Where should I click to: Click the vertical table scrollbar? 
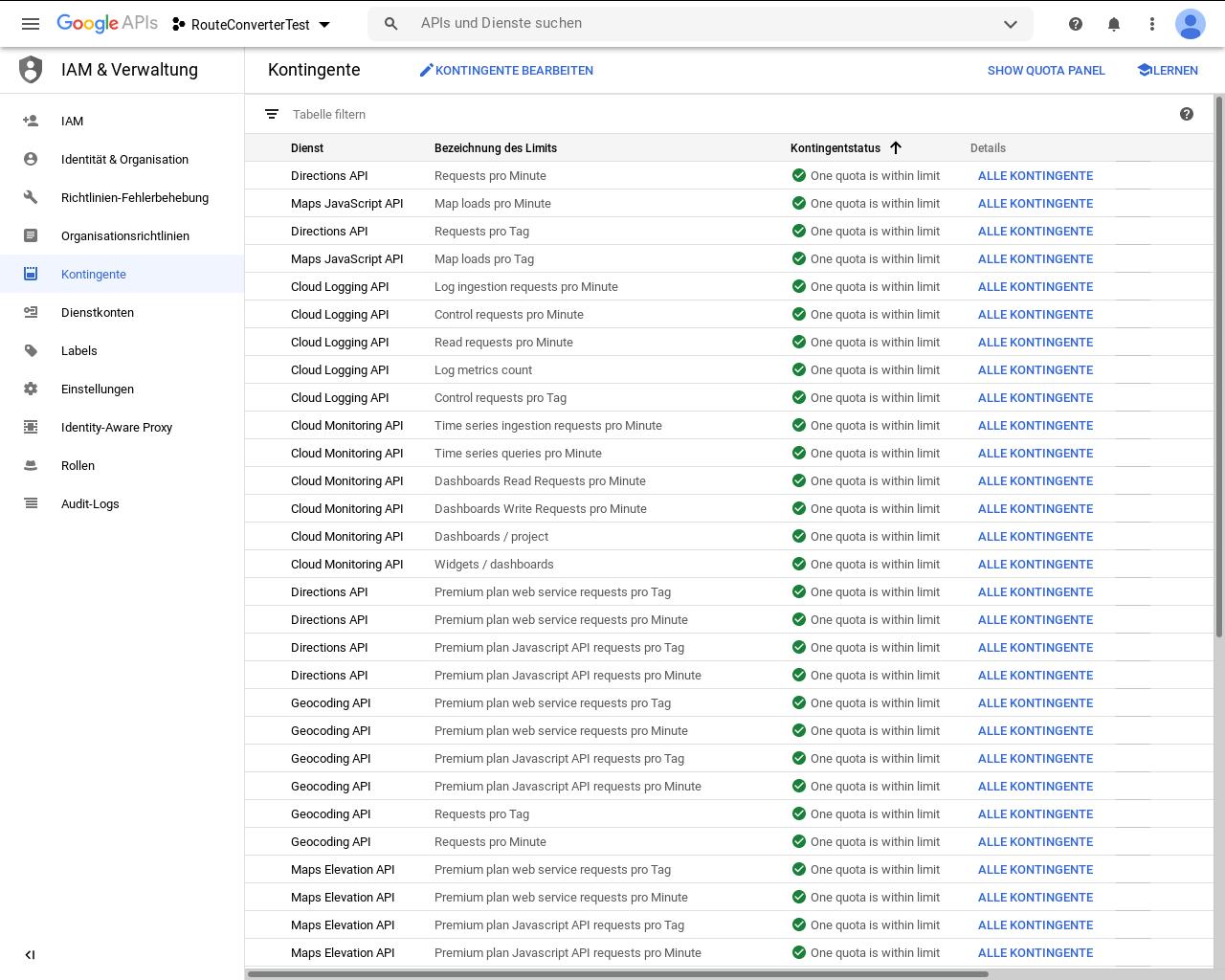pyautogui.click(x=1219, y=366)
